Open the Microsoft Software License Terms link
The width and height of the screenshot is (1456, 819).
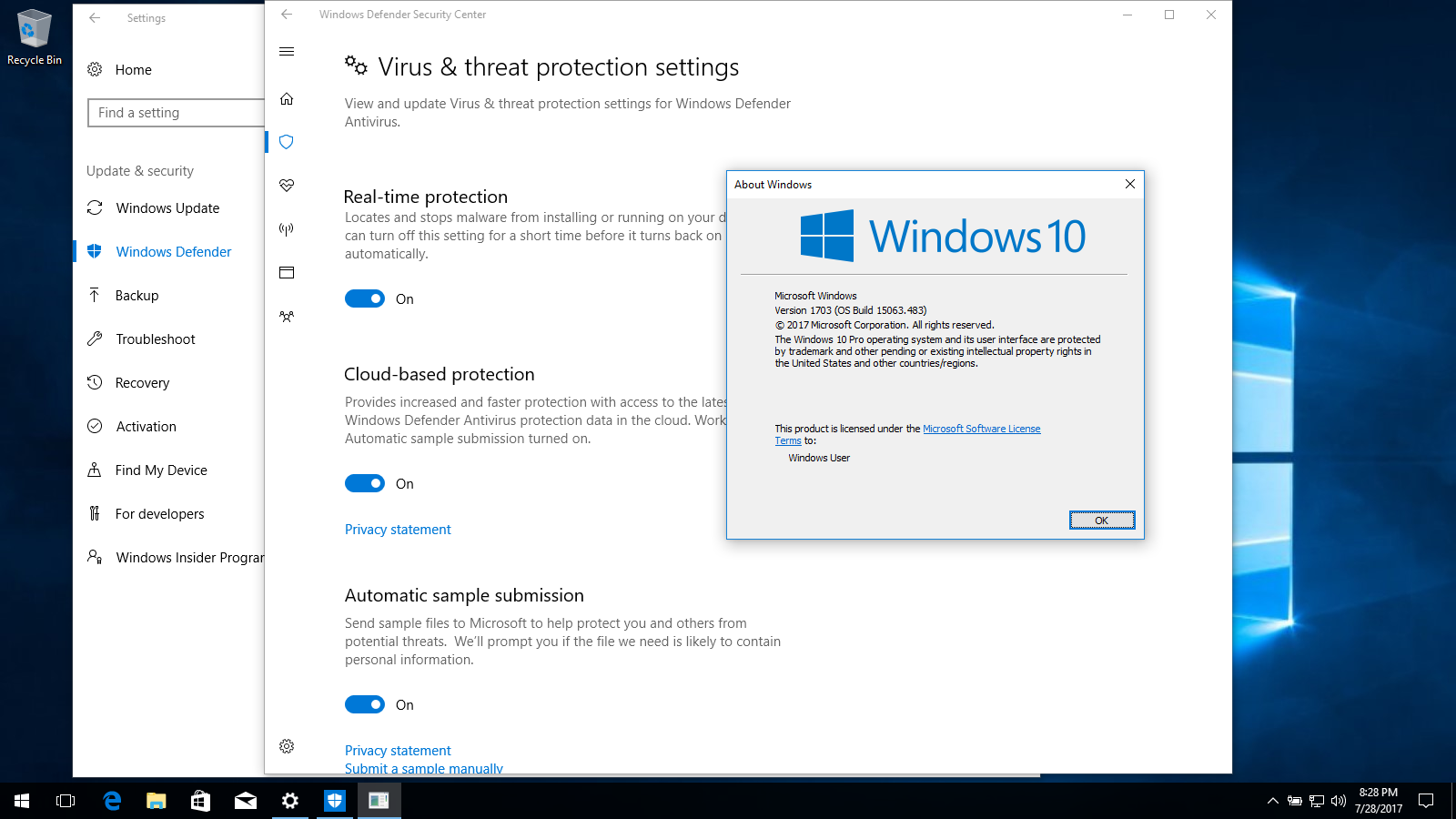tap(981, 429)
